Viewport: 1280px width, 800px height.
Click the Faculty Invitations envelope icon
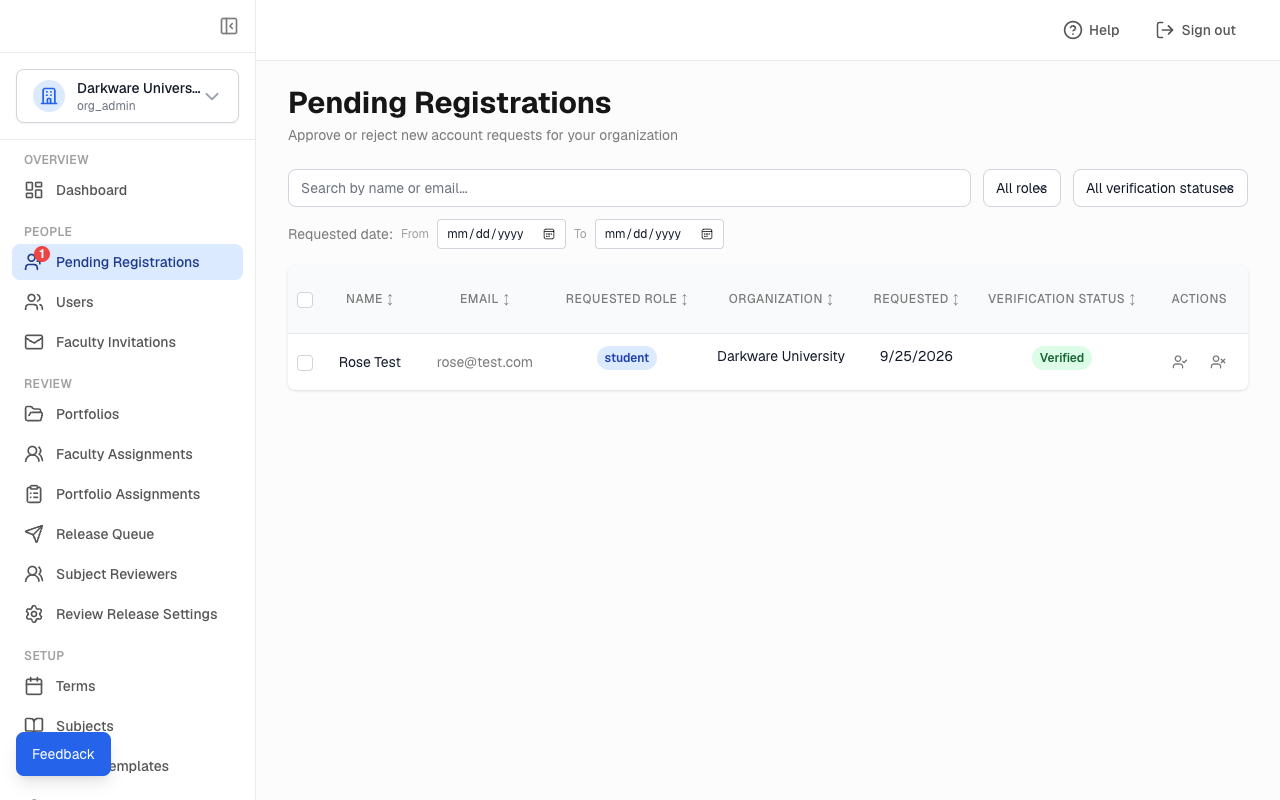pos(34,342)
